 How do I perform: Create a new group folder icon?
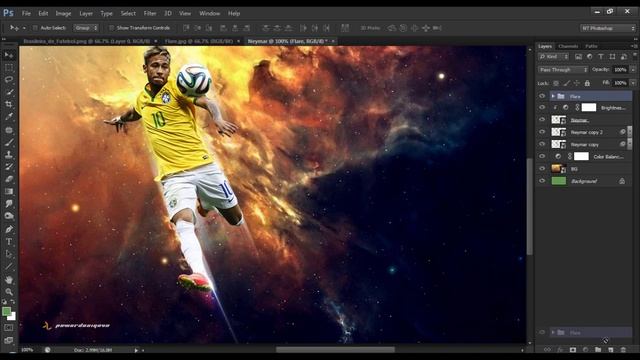598,350
